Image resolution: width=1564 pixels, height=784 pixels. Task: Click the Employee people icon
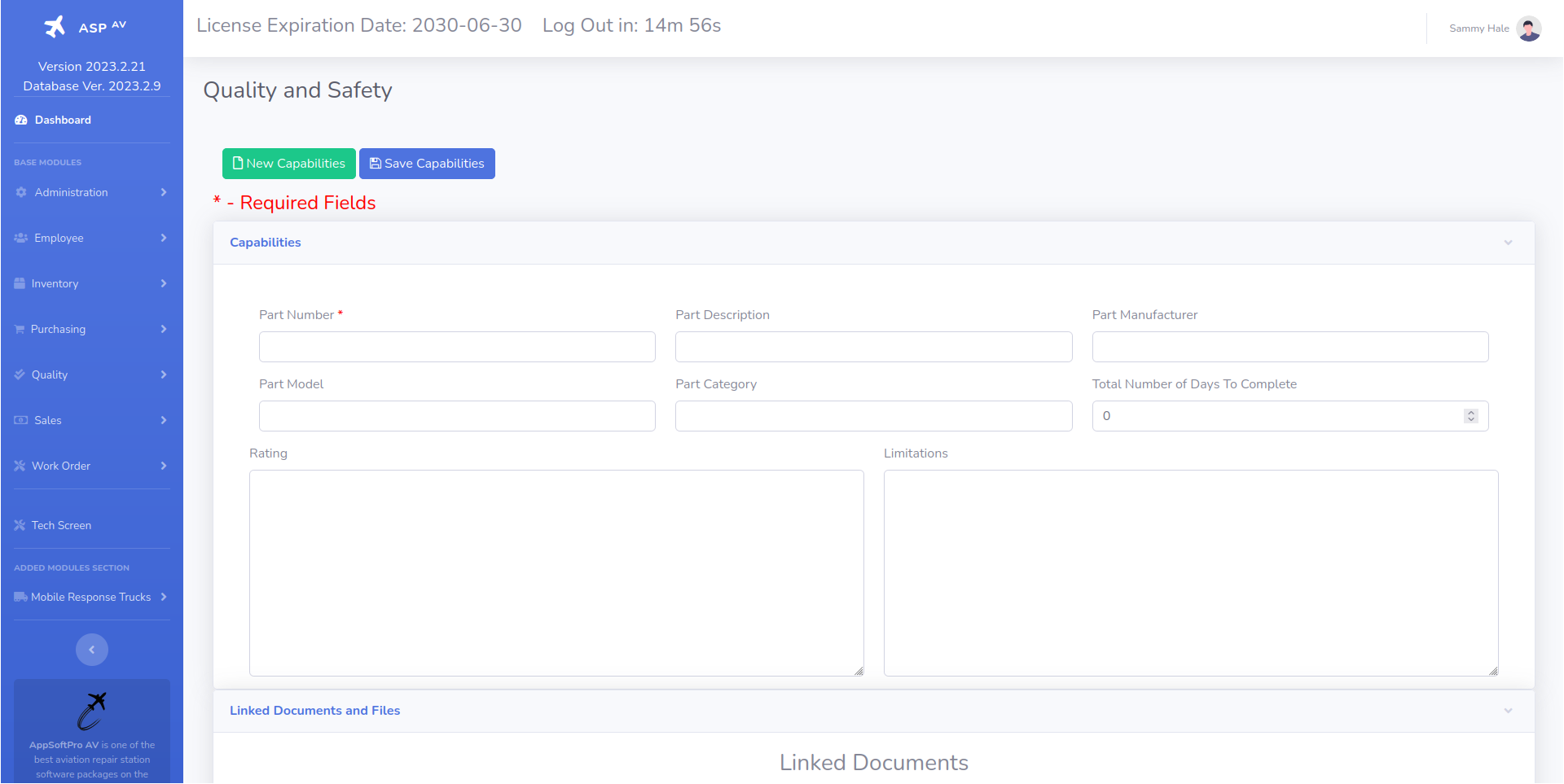[21, 238]
